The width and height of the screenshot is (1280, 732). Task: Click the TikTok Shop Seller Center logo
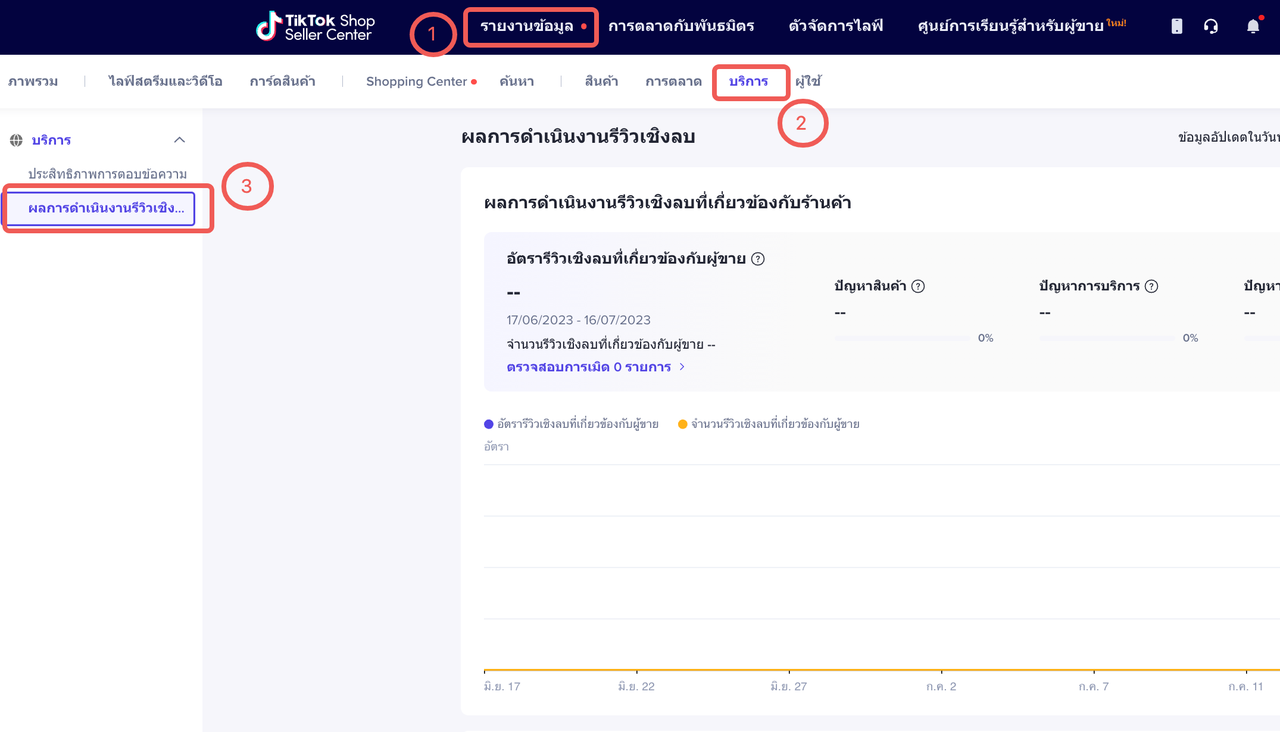pyautogui.click(x=315, y=27)
